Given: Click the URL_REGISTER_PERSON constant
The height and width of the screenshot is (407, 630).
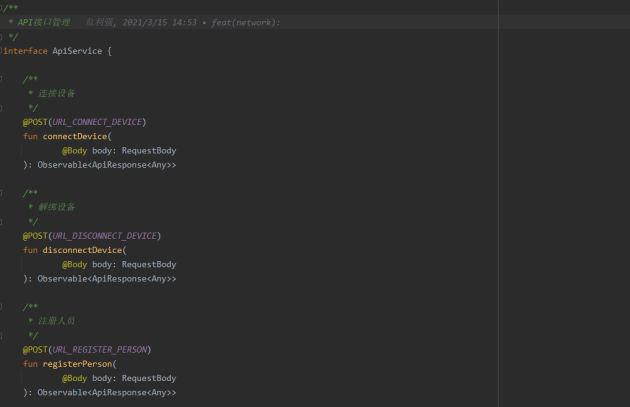Looking at the screenshot, I should click(x=100, y=350).
